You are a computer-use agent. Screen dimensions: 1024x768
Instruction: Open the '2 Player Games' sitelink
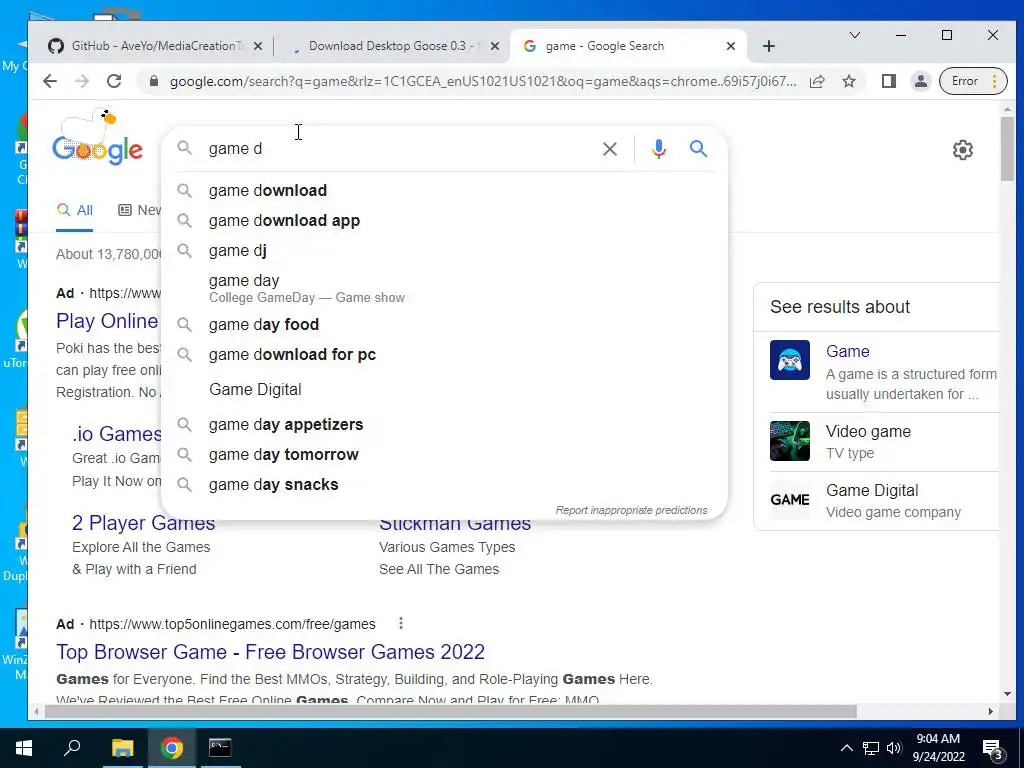coord(144,523)
